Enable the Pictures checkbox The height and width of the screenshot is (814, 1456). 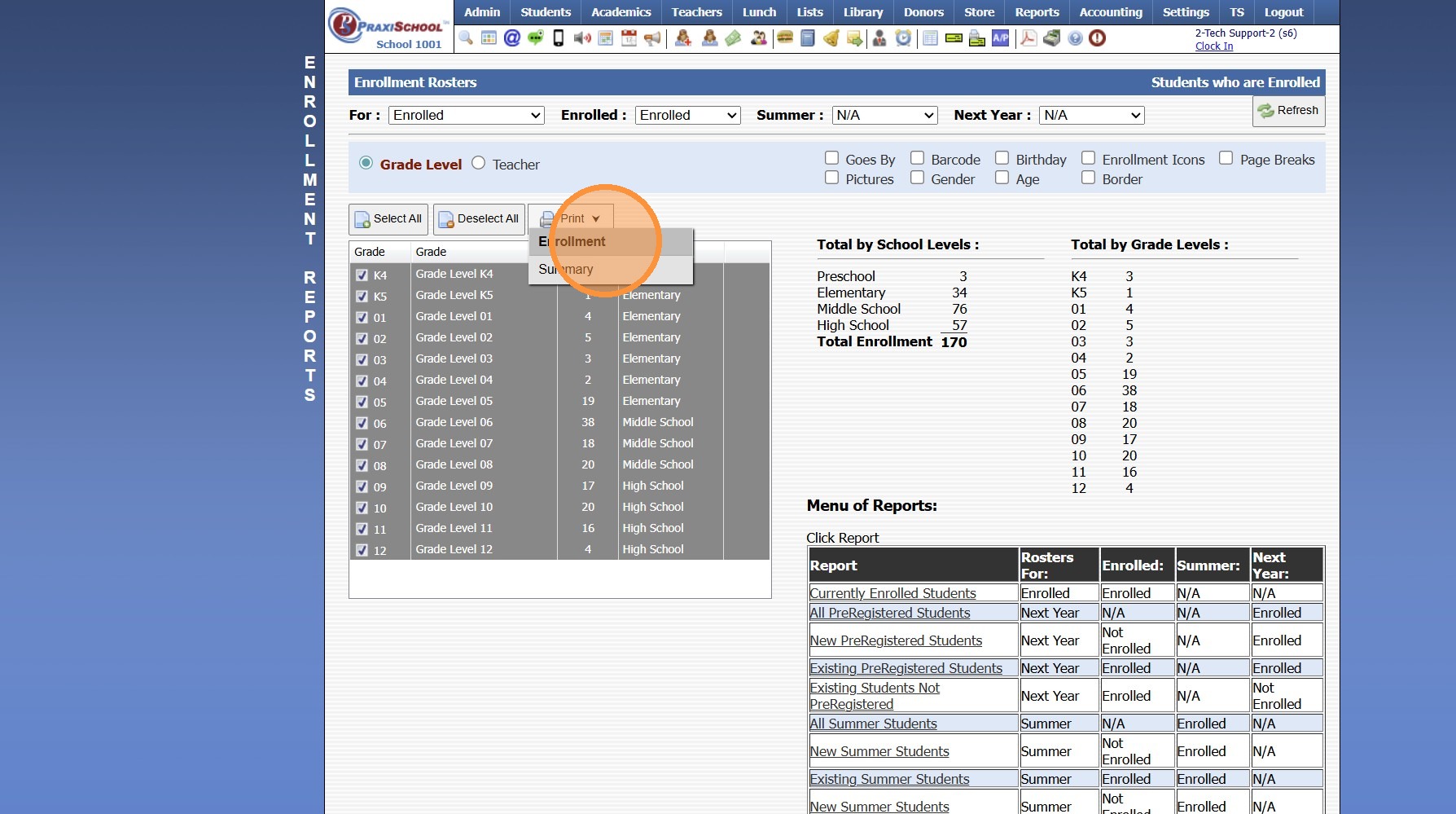click(831, 178)
